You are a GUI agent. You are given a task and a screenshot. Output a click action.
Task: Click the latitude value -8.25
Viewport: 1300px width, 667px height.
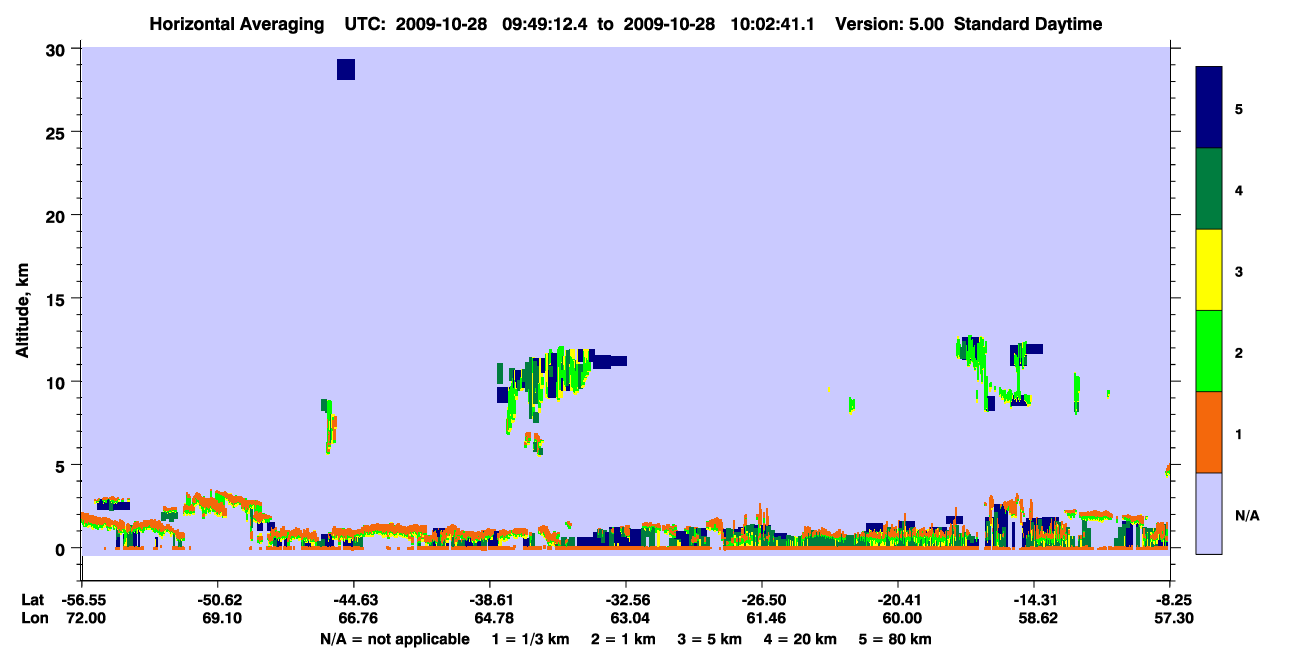(x=1172, y=600)
